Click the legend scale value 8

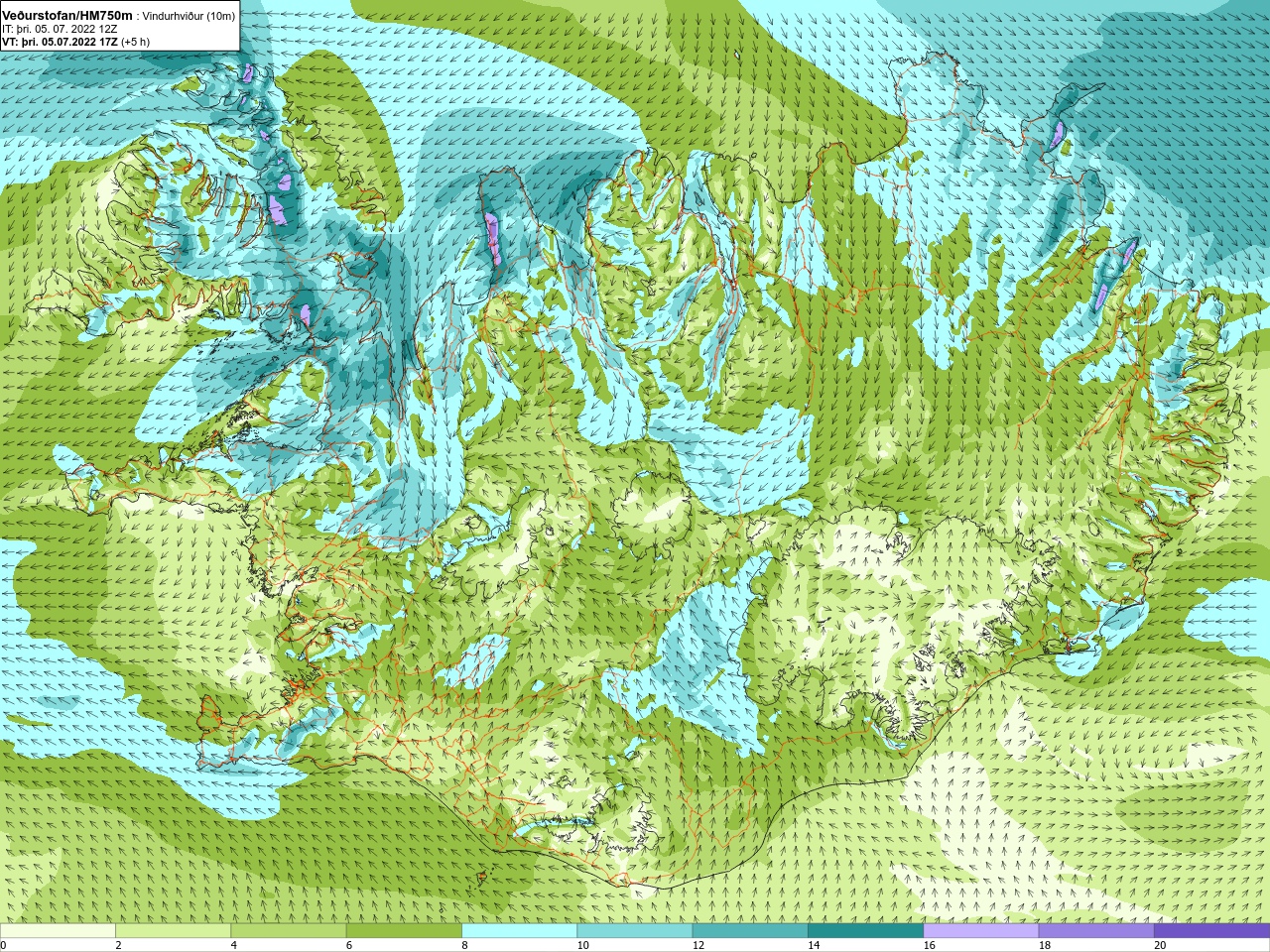tap(464, 945)
